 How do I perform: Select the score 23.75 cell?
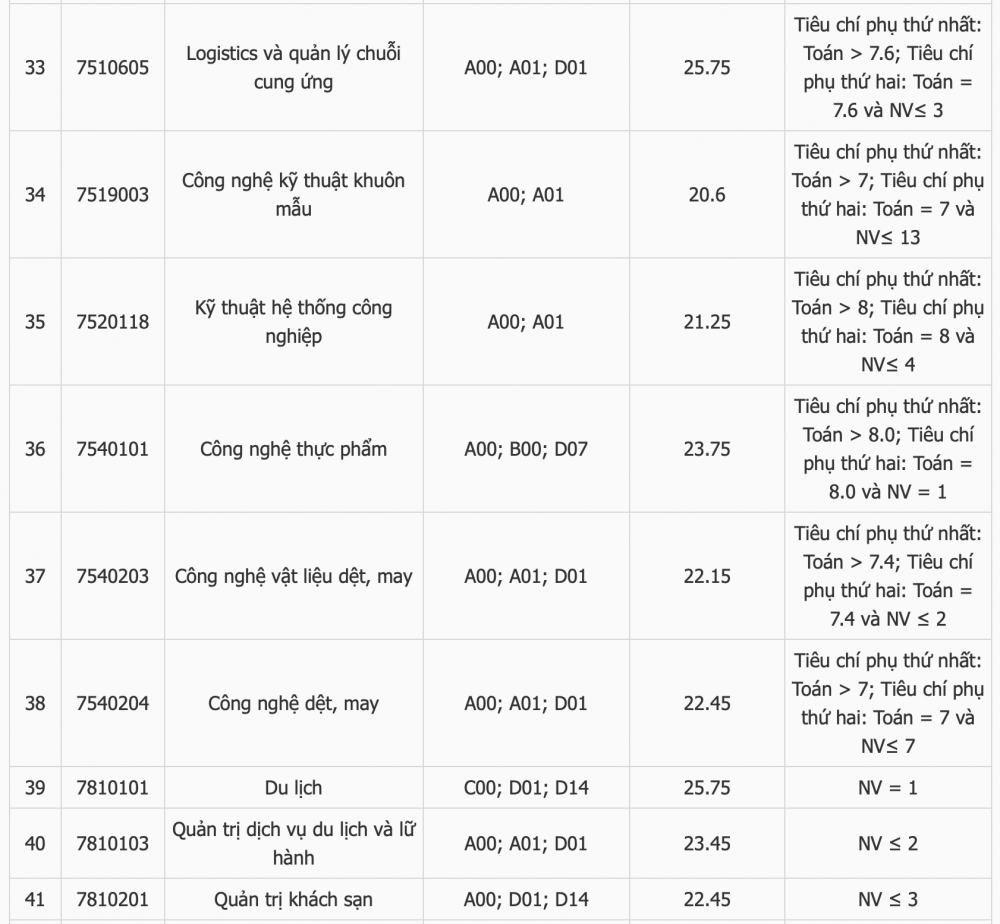coord(707,449)
